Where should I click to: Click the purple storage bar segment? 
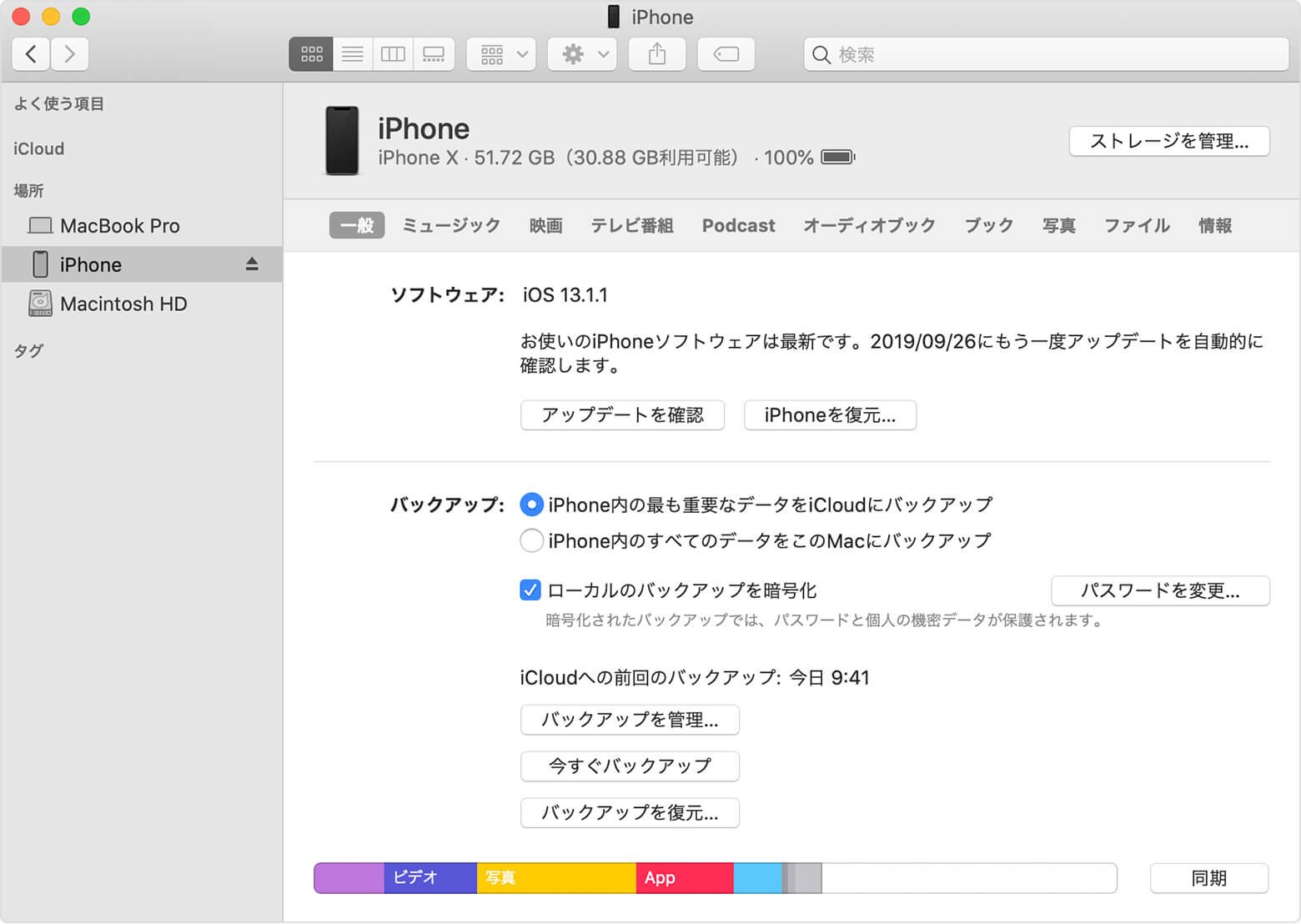pos(349,878)
